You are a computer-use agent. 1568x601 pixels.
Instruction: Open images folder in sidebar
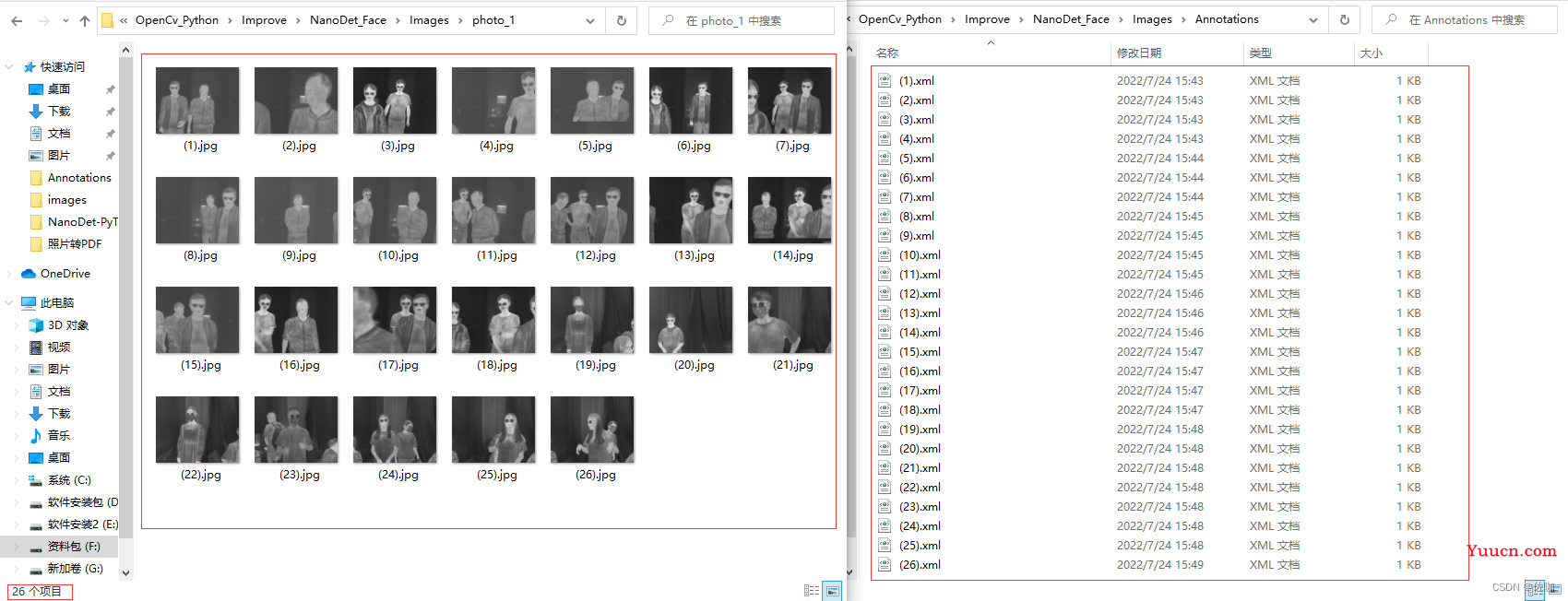[x=66, y=200]
